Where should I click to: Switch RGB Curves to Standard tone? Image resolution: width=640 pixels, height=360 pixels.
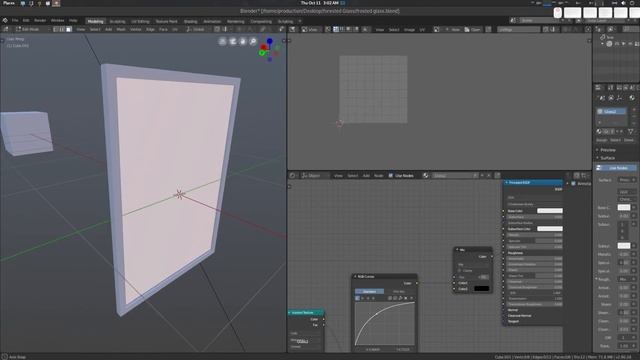[369, 291]
